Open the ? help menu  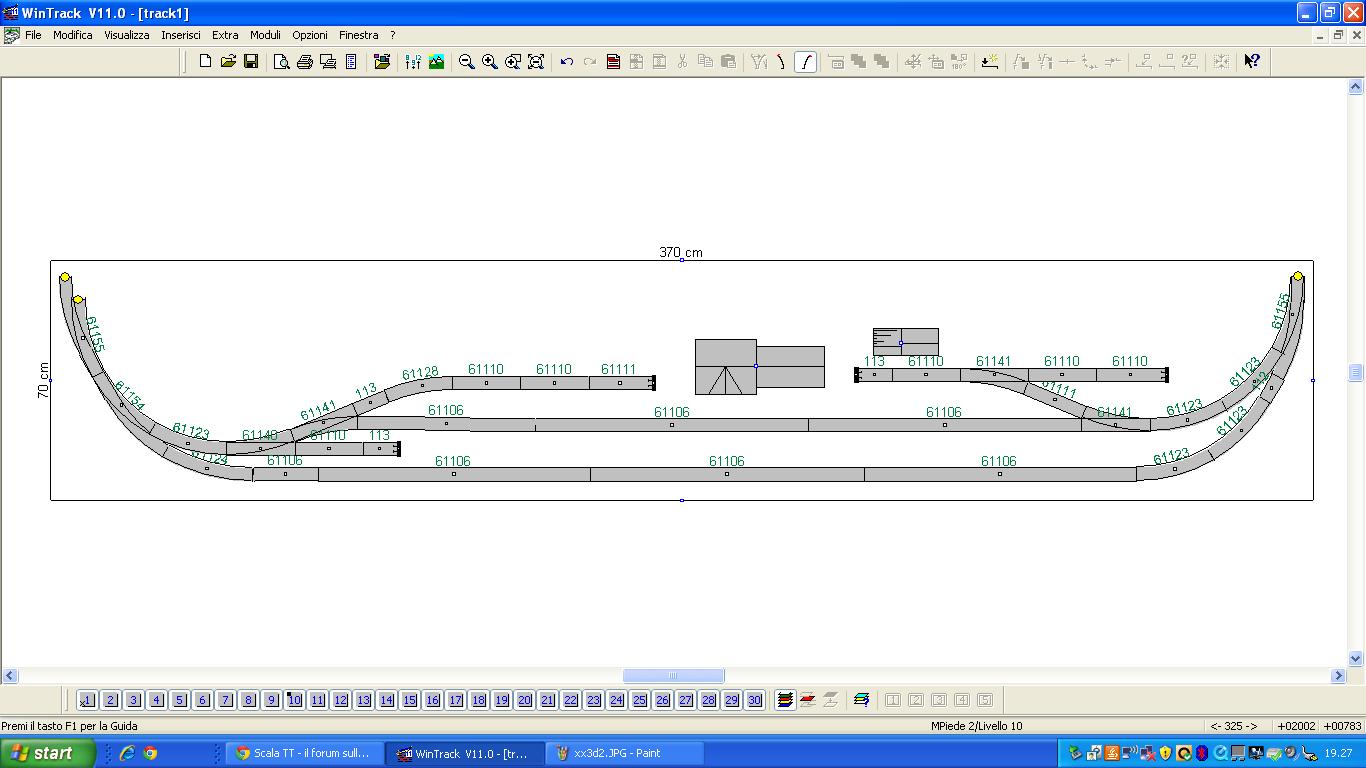coord(393,35)
